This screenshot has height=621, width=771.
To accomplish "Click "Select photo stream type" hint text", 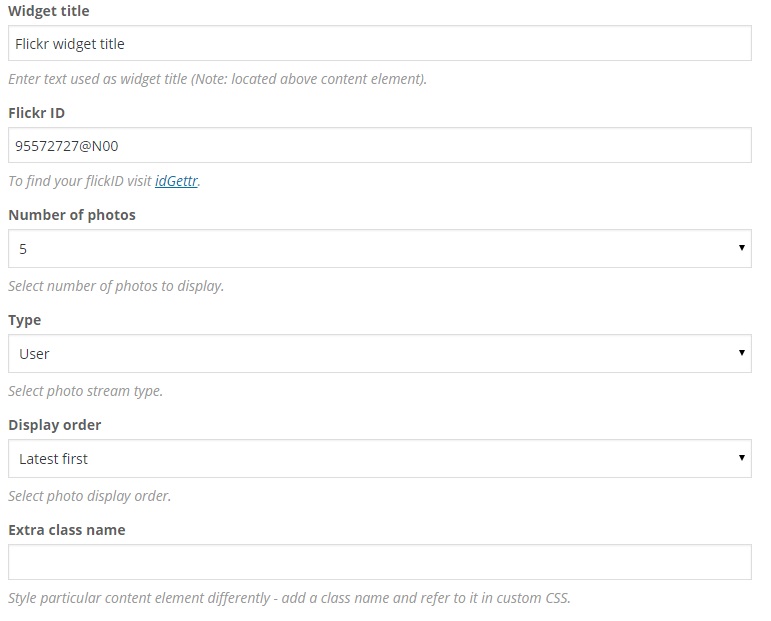I will point(85,391).
